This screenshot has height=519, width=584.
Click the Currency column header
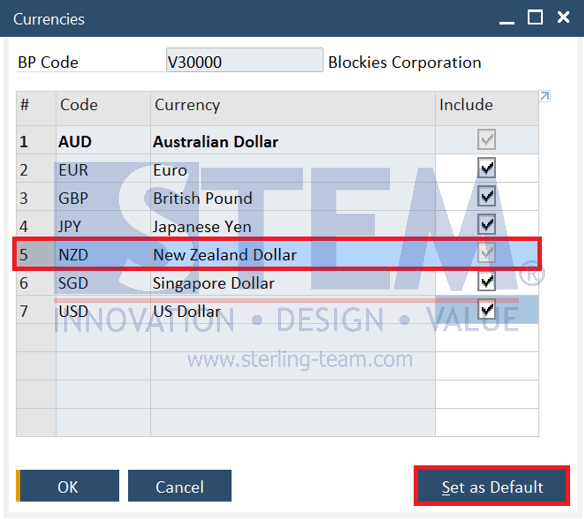293,108
